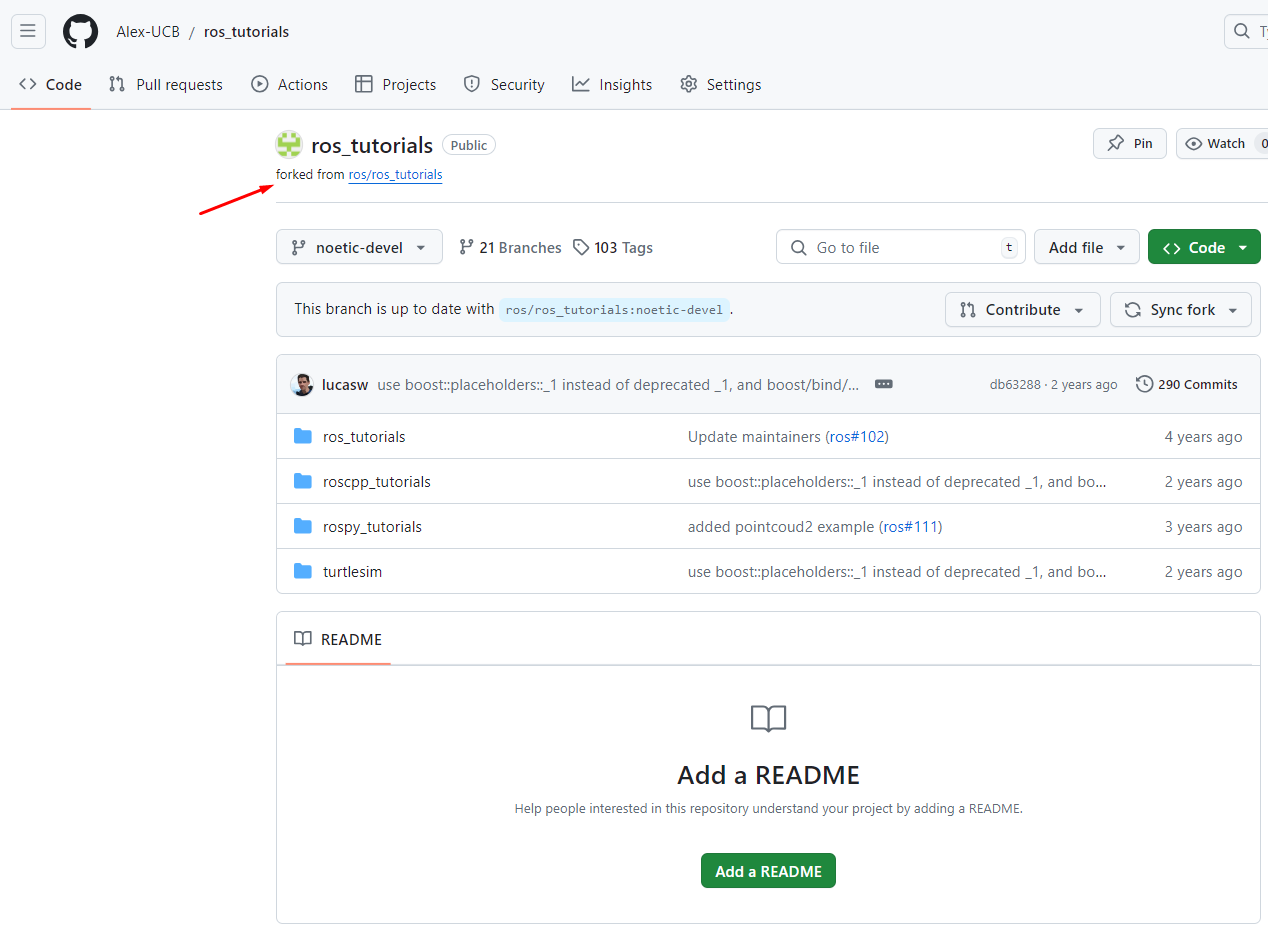Open the ros#102 issue link
Screen dimensions: 1268x933
pos(857,436)
